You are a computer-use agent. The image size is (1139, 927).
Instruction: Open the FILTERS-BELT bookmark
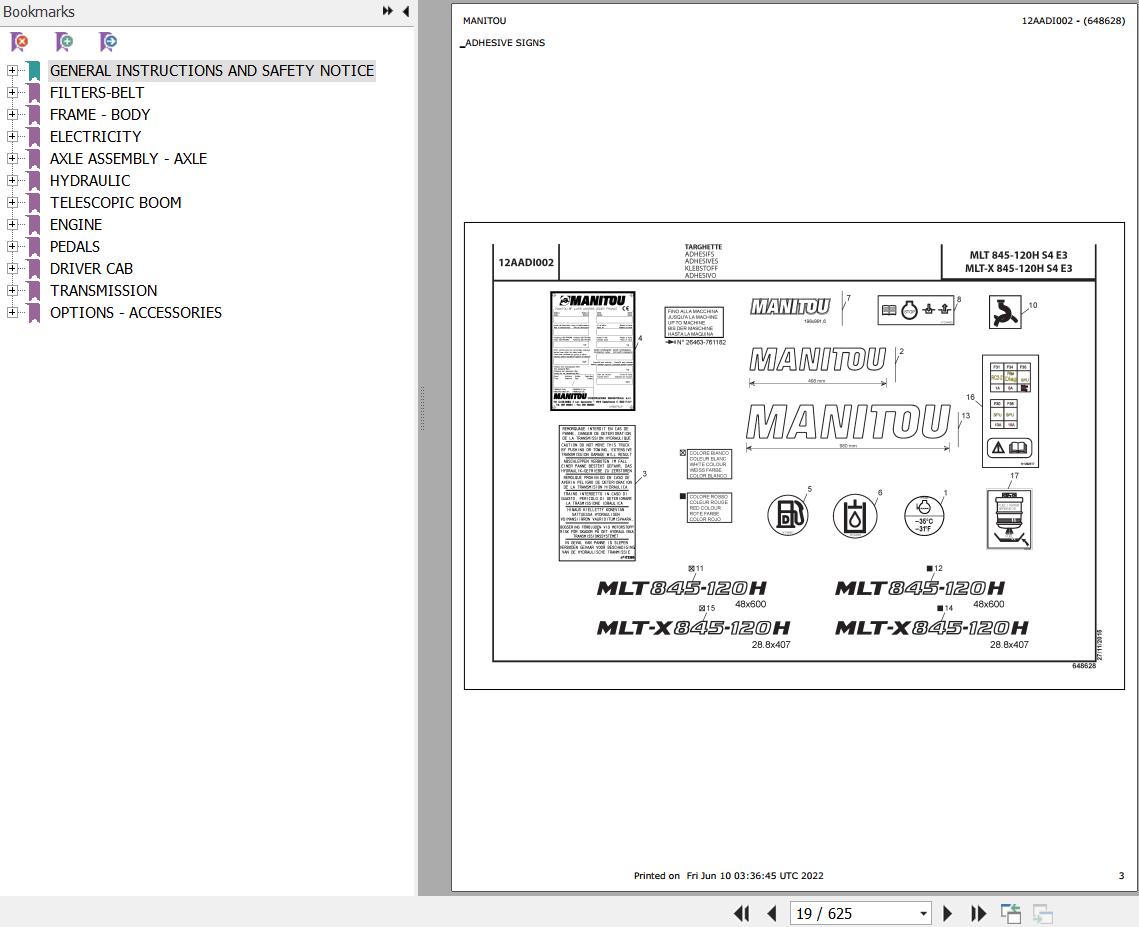click(x=97, y=92)
